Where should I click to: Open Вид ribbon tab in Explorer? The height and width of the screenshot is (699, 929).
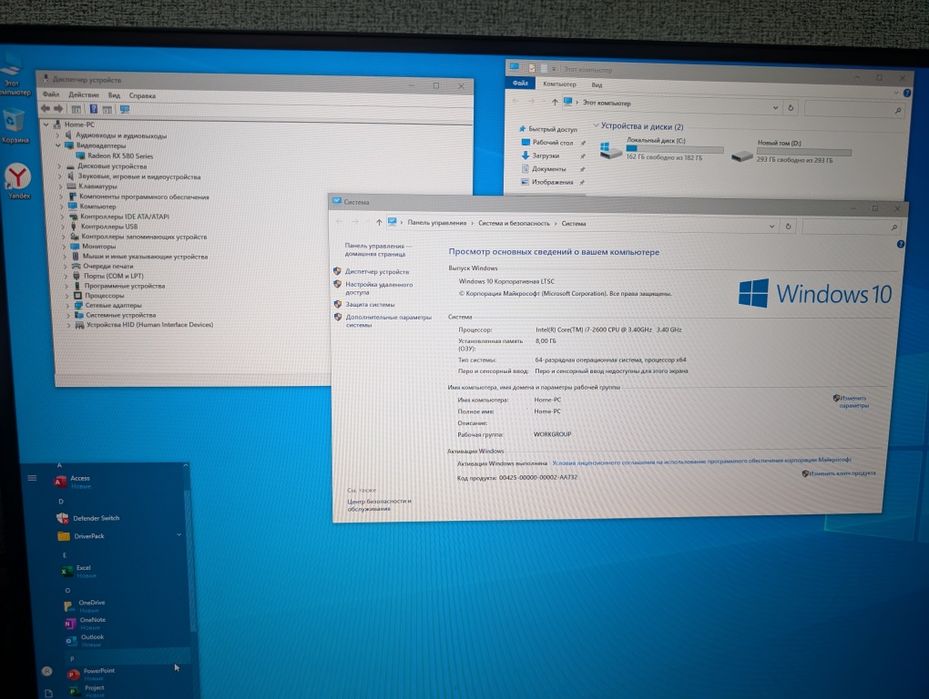[x=597, y=85]
